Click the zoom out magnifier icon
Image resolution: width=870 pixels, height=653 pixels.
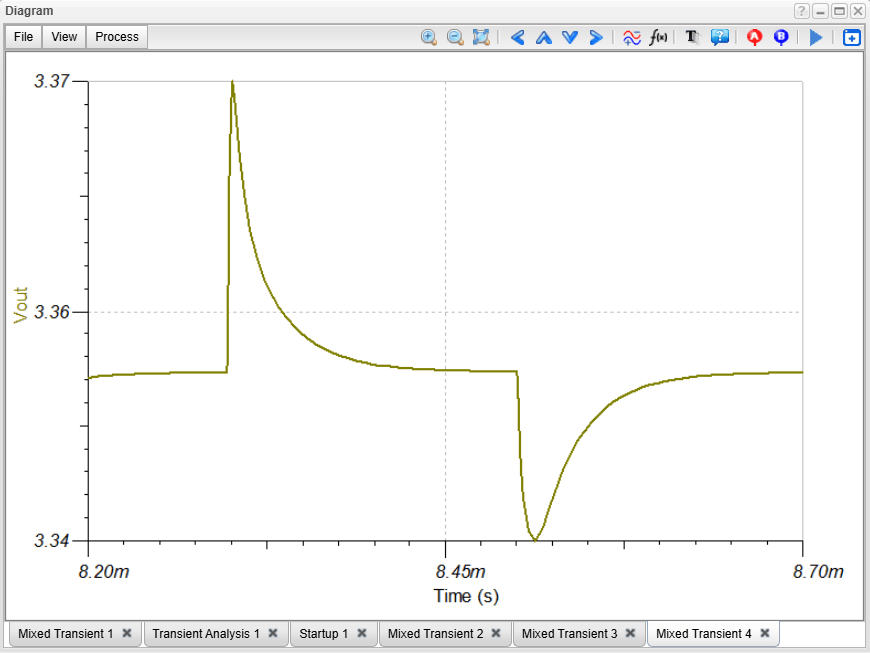point(455,37)
